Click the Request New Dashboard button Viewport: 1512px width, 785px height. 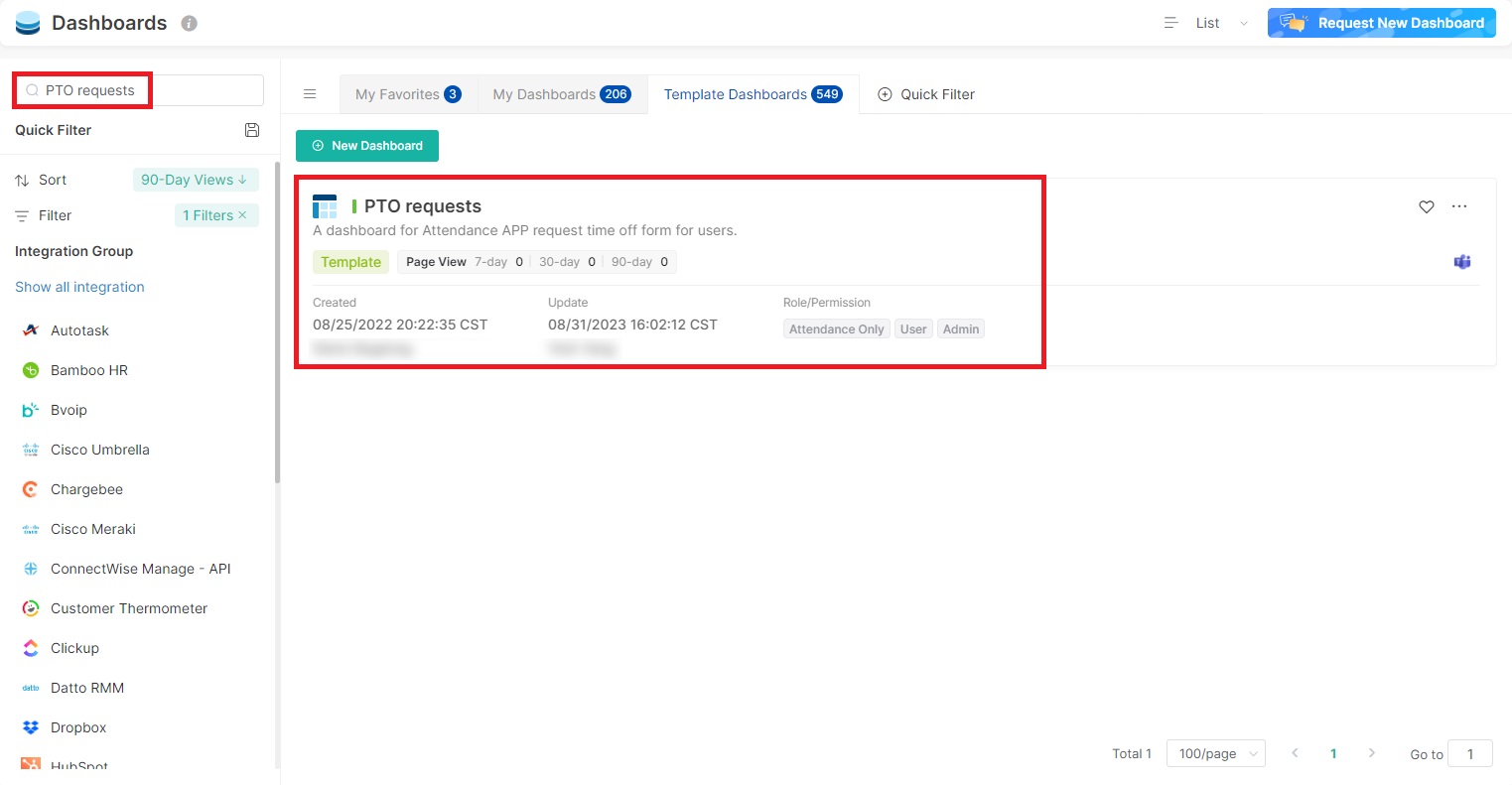click(1381, 23)
